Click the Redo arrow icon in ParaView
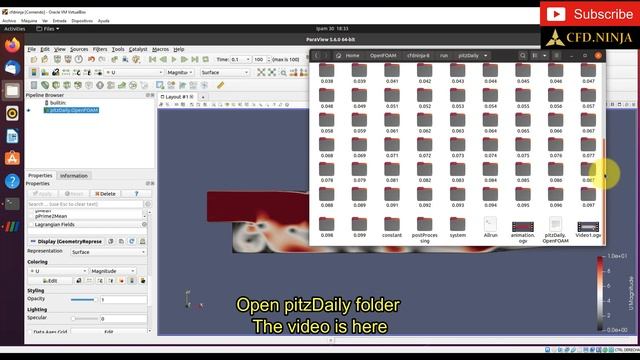This screenshot has width=640, height=360. pyautogui.click(x=102, y=60)
